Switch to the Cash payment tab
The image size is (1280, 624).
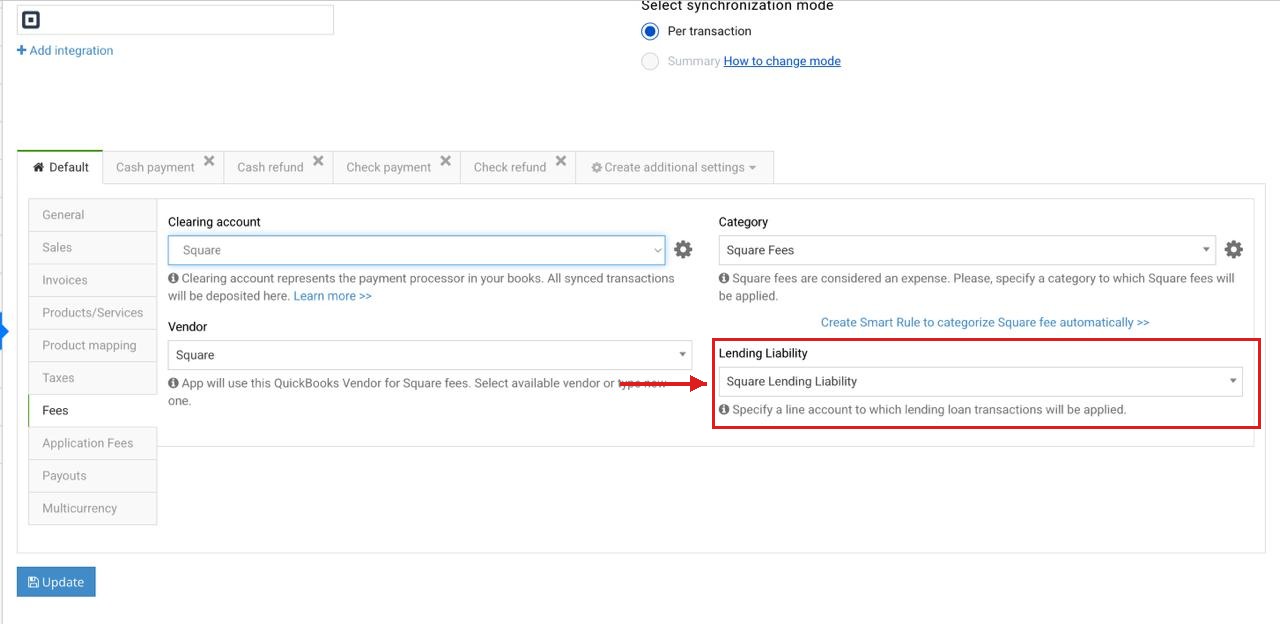tap(155, 167)
